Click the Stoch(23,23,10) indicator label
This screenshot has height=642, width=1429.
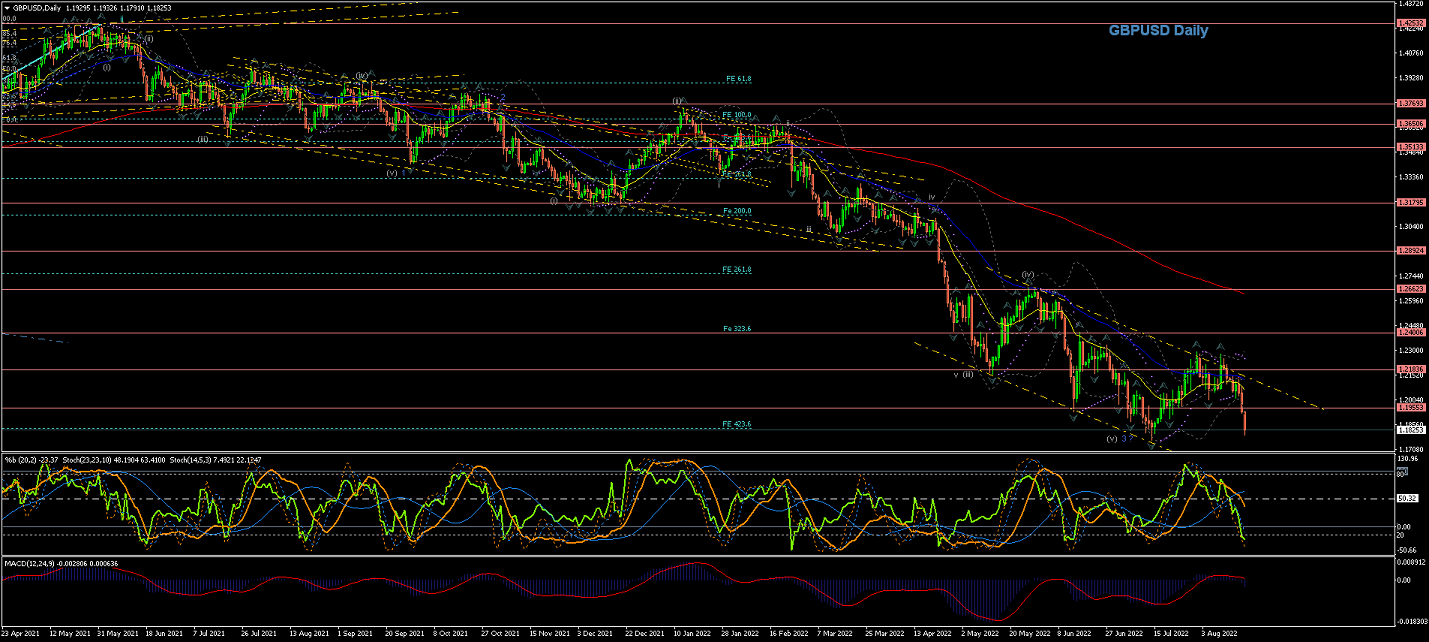pyautogui.click(x=89, y=460)
